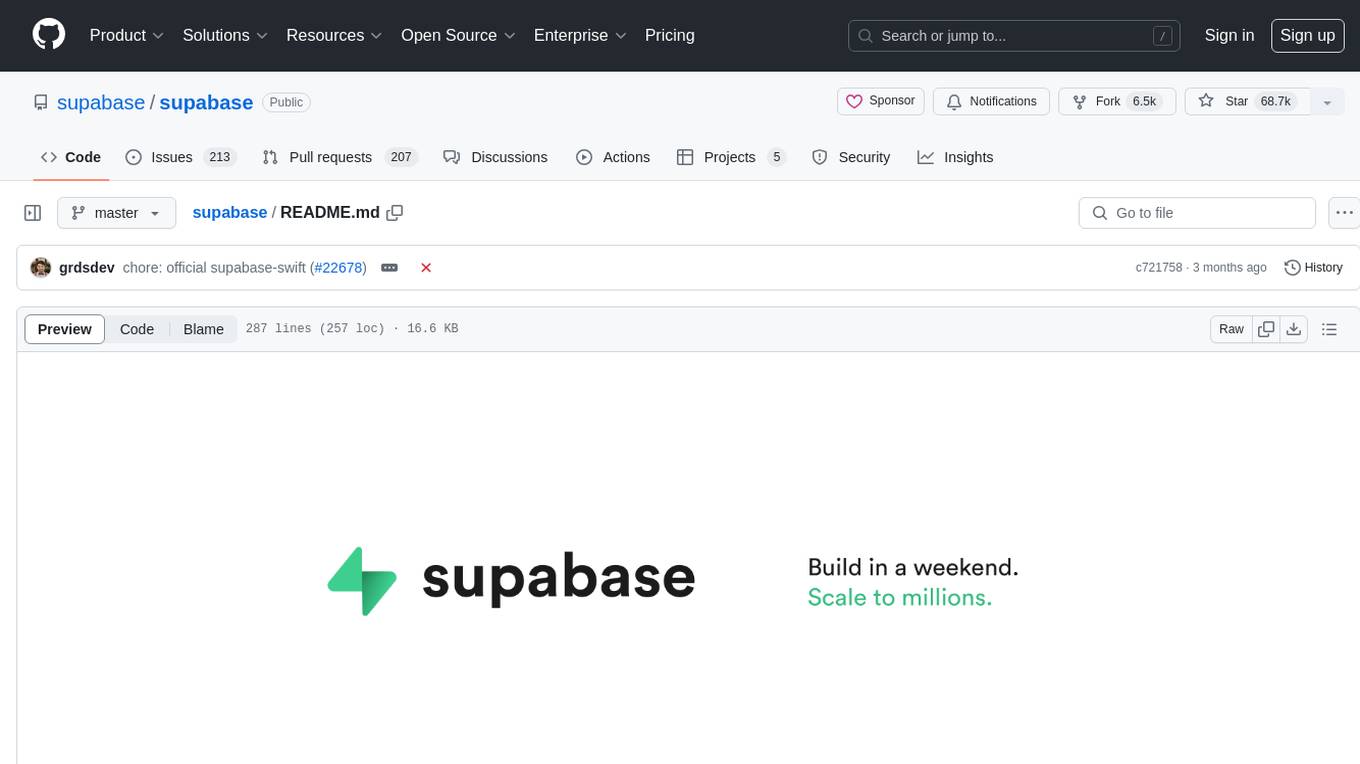Image resolution: width=1360 pixels, height=764 pixels.
Task: Open the document outline icon
Action: click(1329, 329)
